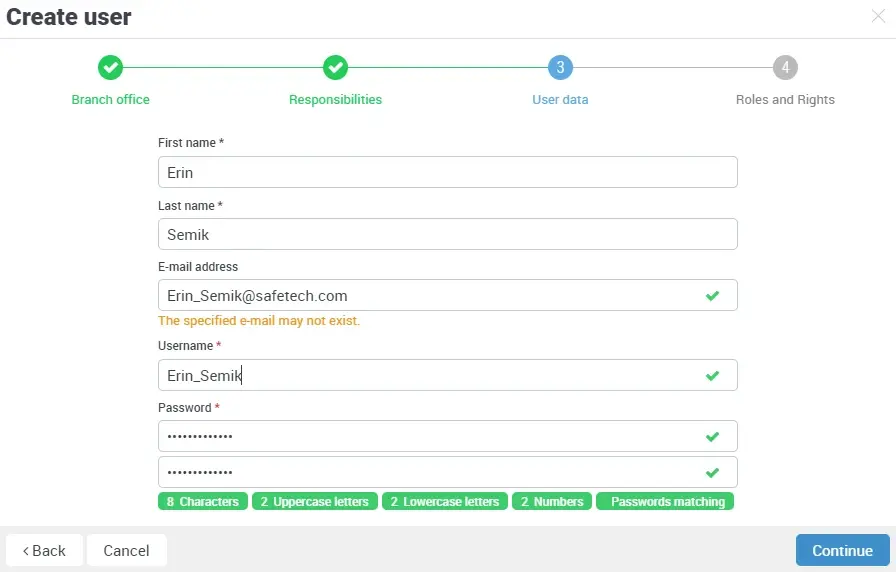Click the 'Create user' dialog title
The height and width of the screenshot is (572, 896).
tap(69, 17)
